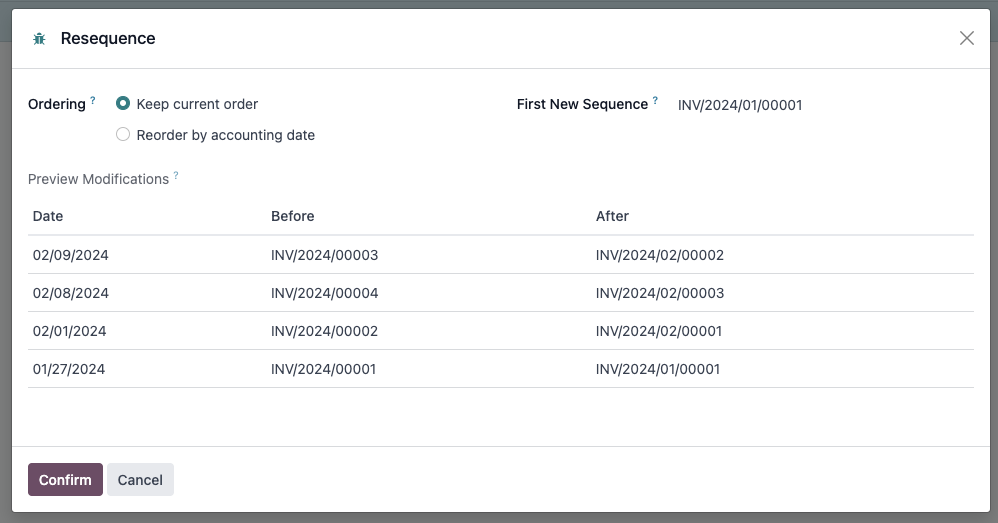The width and height of the screenshot is (998, 523).
Task: Click the After value INV/2024/02/00002
Action: pos(659,255)
